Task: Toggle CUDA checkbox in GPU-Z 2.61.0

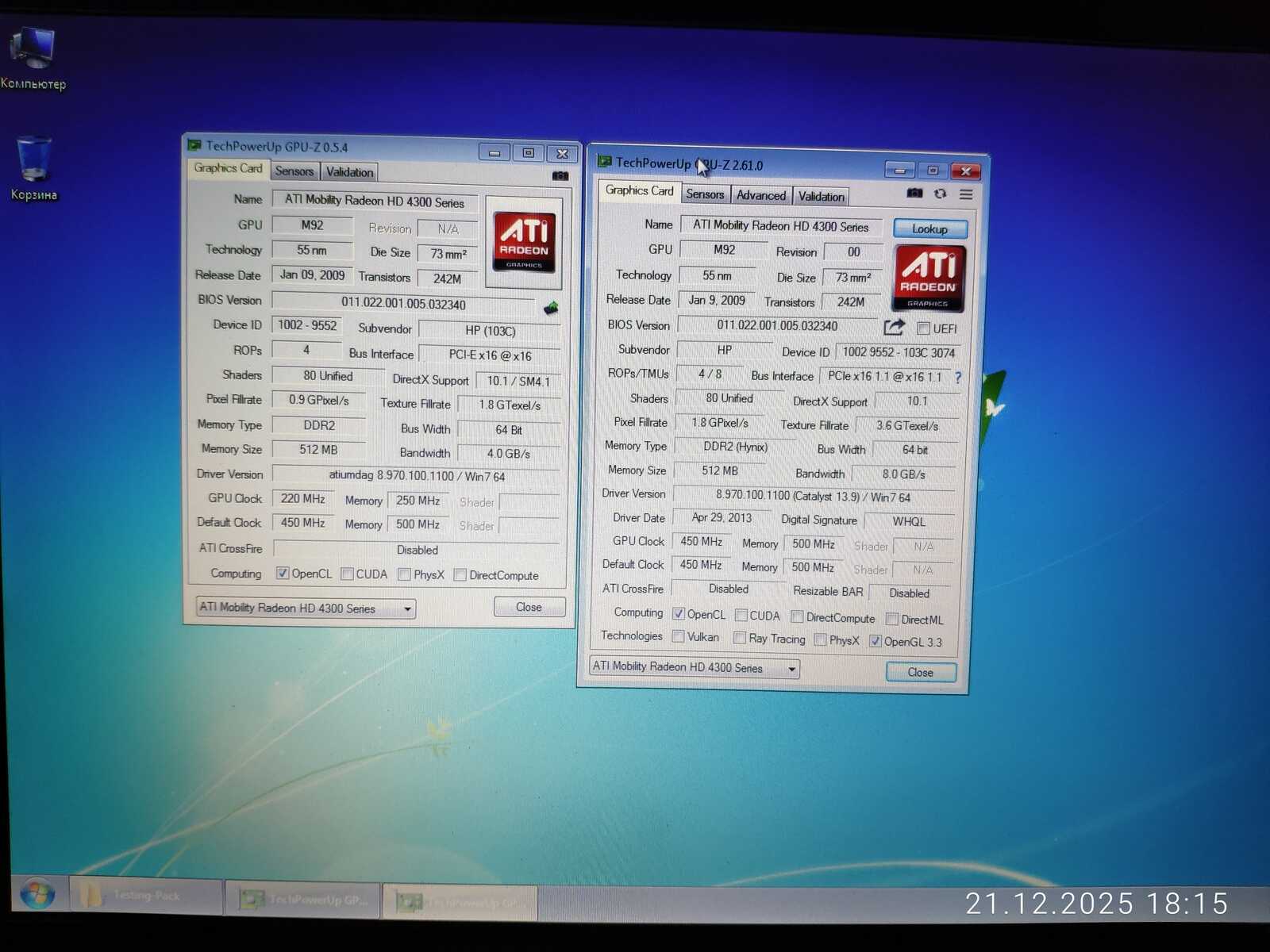Action: 741,615
